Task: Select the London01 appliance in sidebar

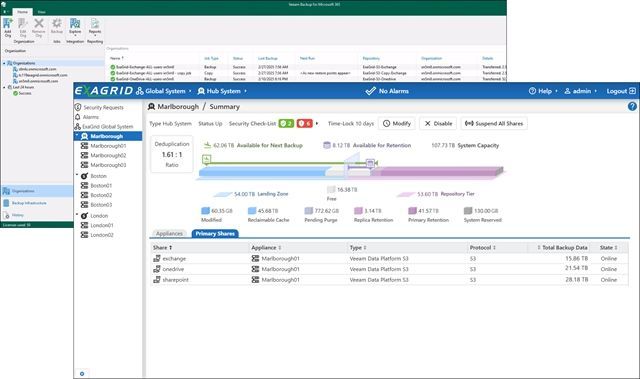Action: click(97, 225)
